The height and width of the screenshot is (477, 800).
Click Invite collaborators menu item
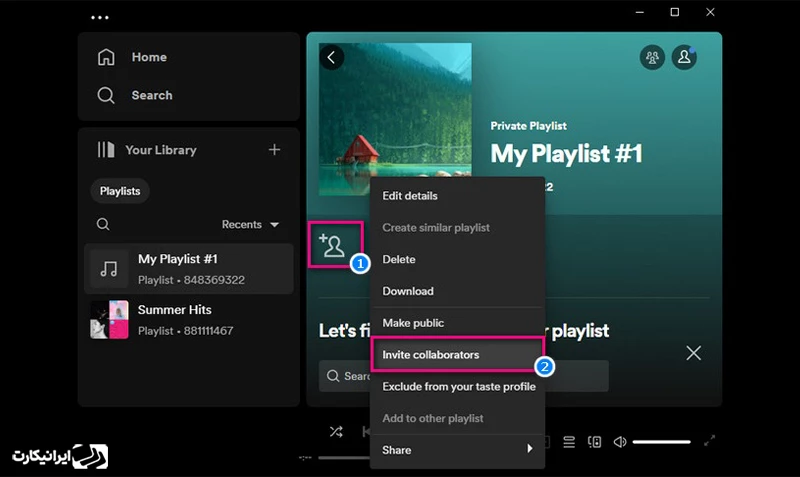click(x=457, y=355)
